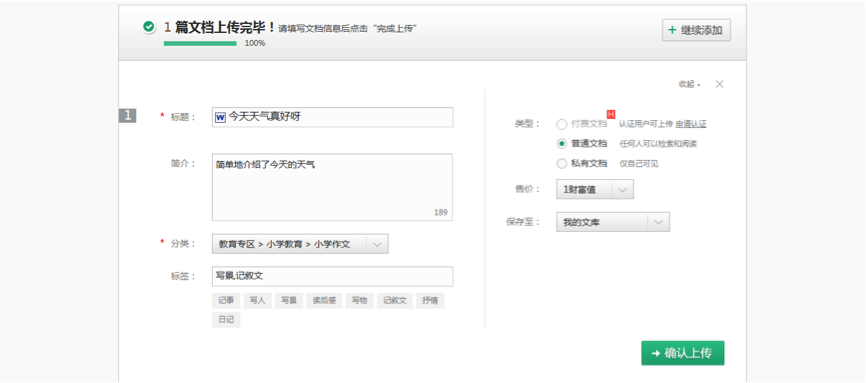Click the 标题 input field
866x383 pixels.
click(x=332, y=117)
